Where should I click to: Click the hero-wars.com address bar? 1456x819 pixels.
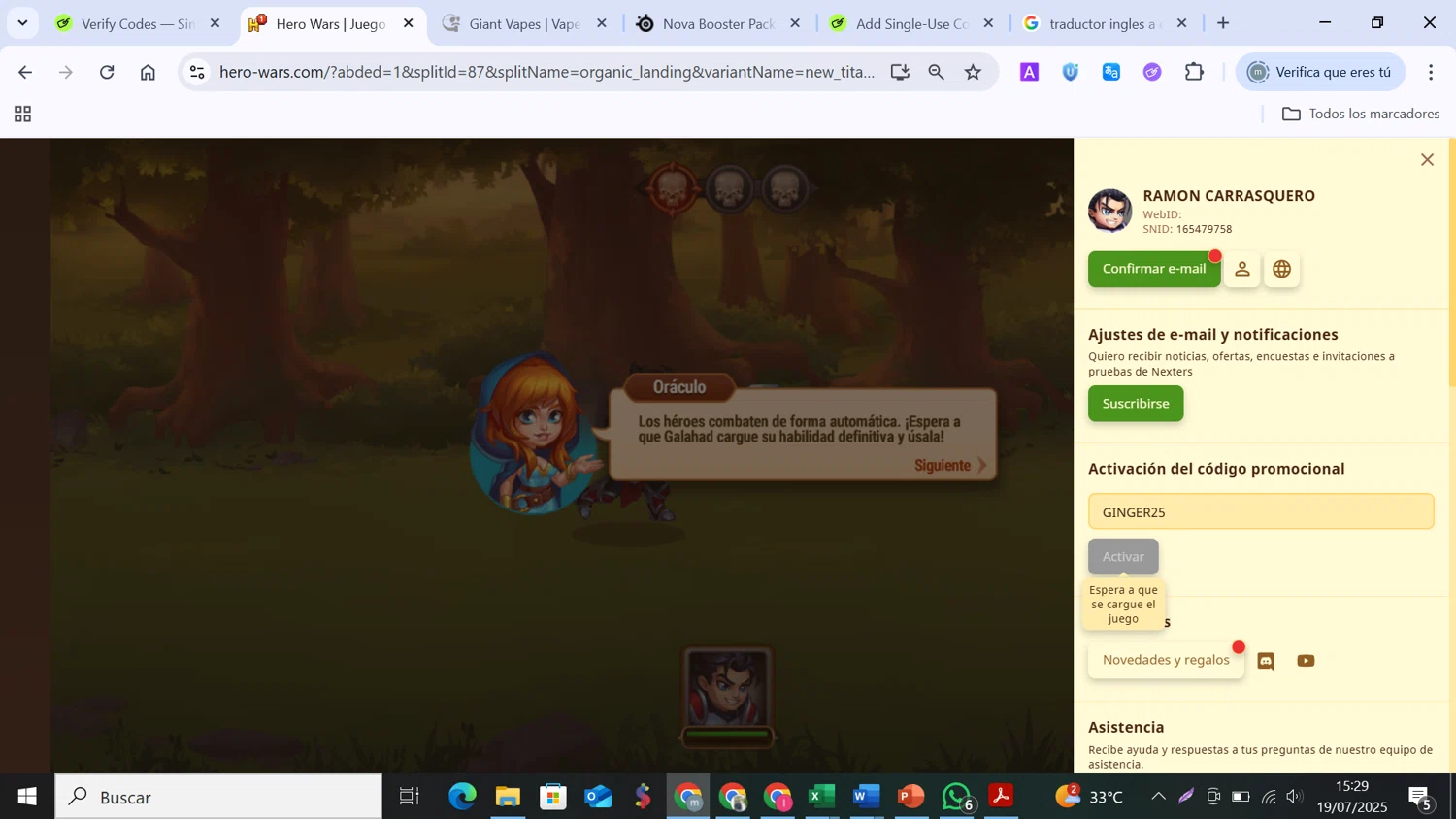pos(546,72)
